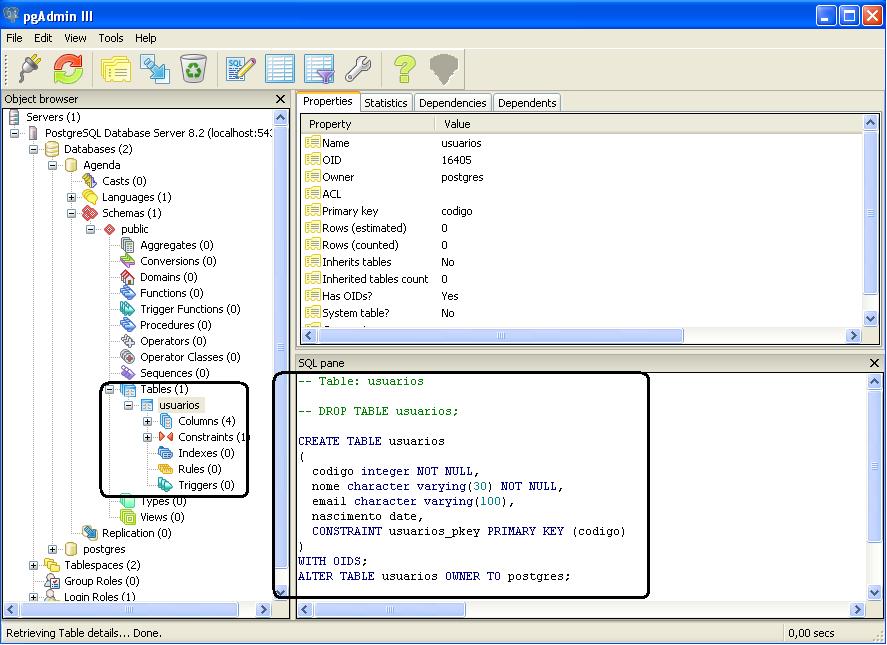View table data with grid icon
The height and width of the screenshot is (645, 887).
(x=279, y=69)
